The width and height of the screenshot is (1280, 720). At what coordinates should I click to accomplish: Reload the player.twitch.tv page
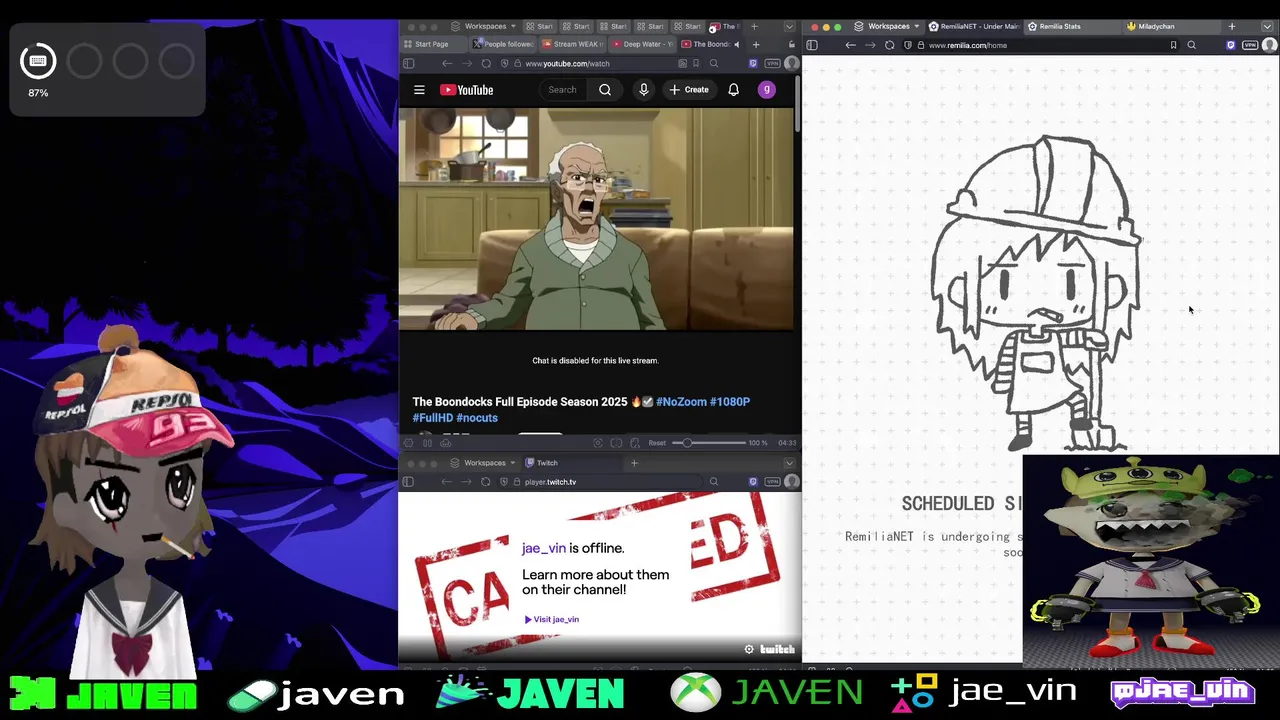(x=486, y=482)
